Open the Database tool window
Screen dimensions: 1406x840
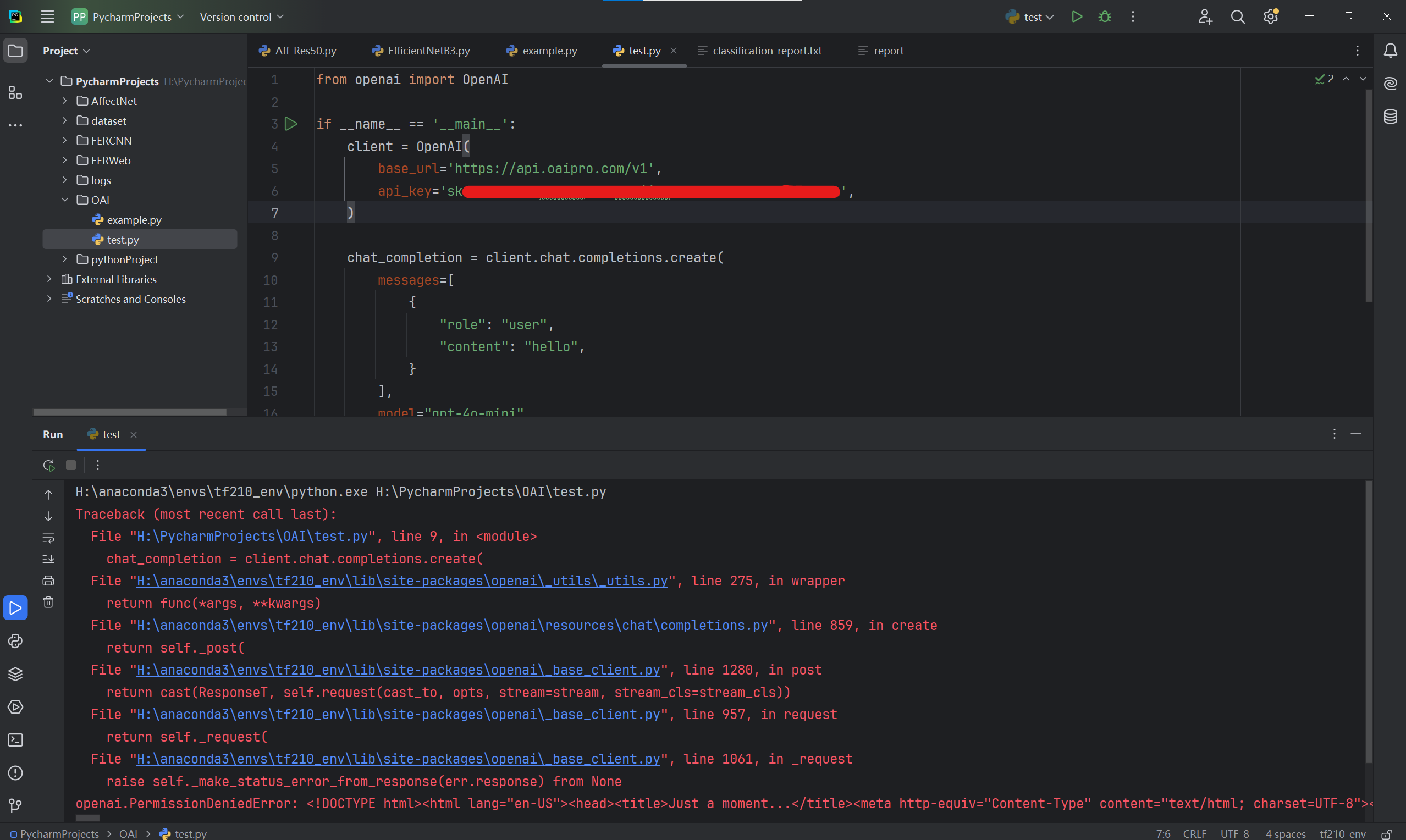(x=1390, y=117)
